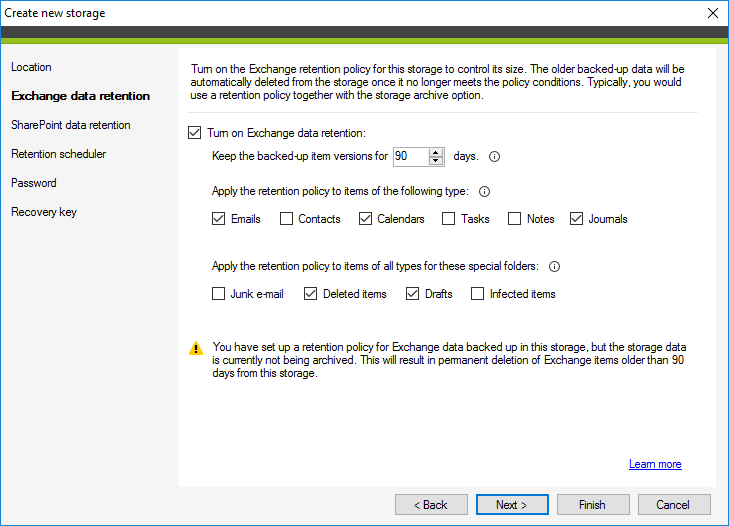Open the Location step

[31, 67]
